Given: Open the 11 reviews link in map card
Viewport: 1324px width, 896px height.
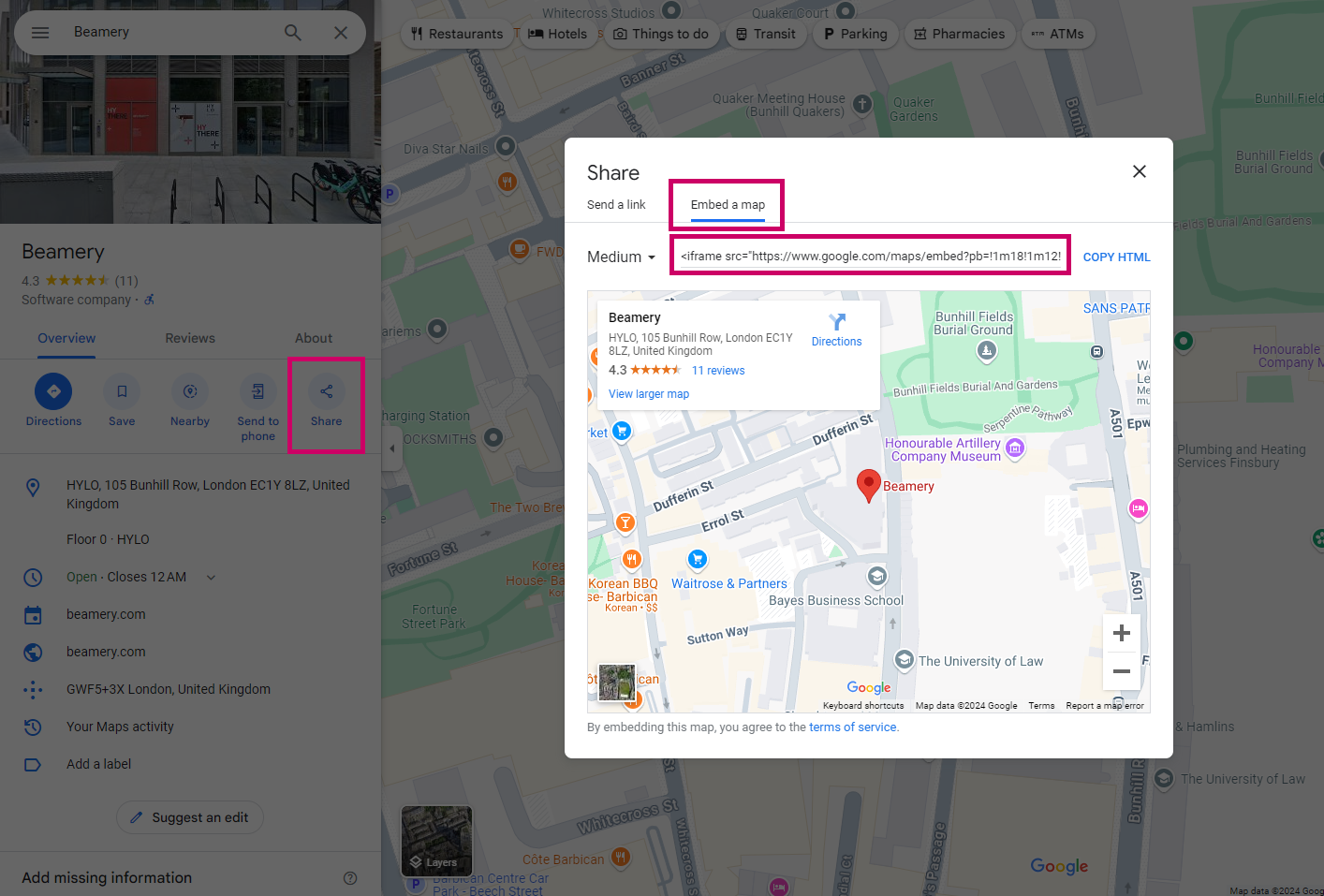Looking at the screenshot, I should (x=718, y=371).
